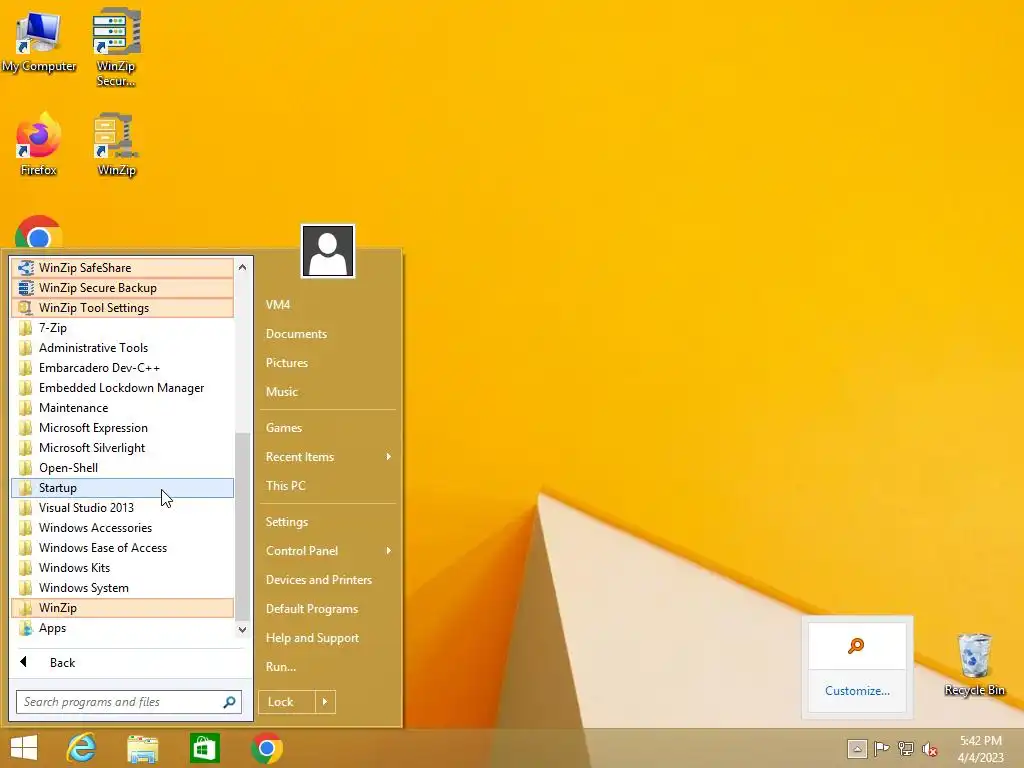Launch Chrome from the taskbar
The image size is (1024, 768).
point(266,748)
